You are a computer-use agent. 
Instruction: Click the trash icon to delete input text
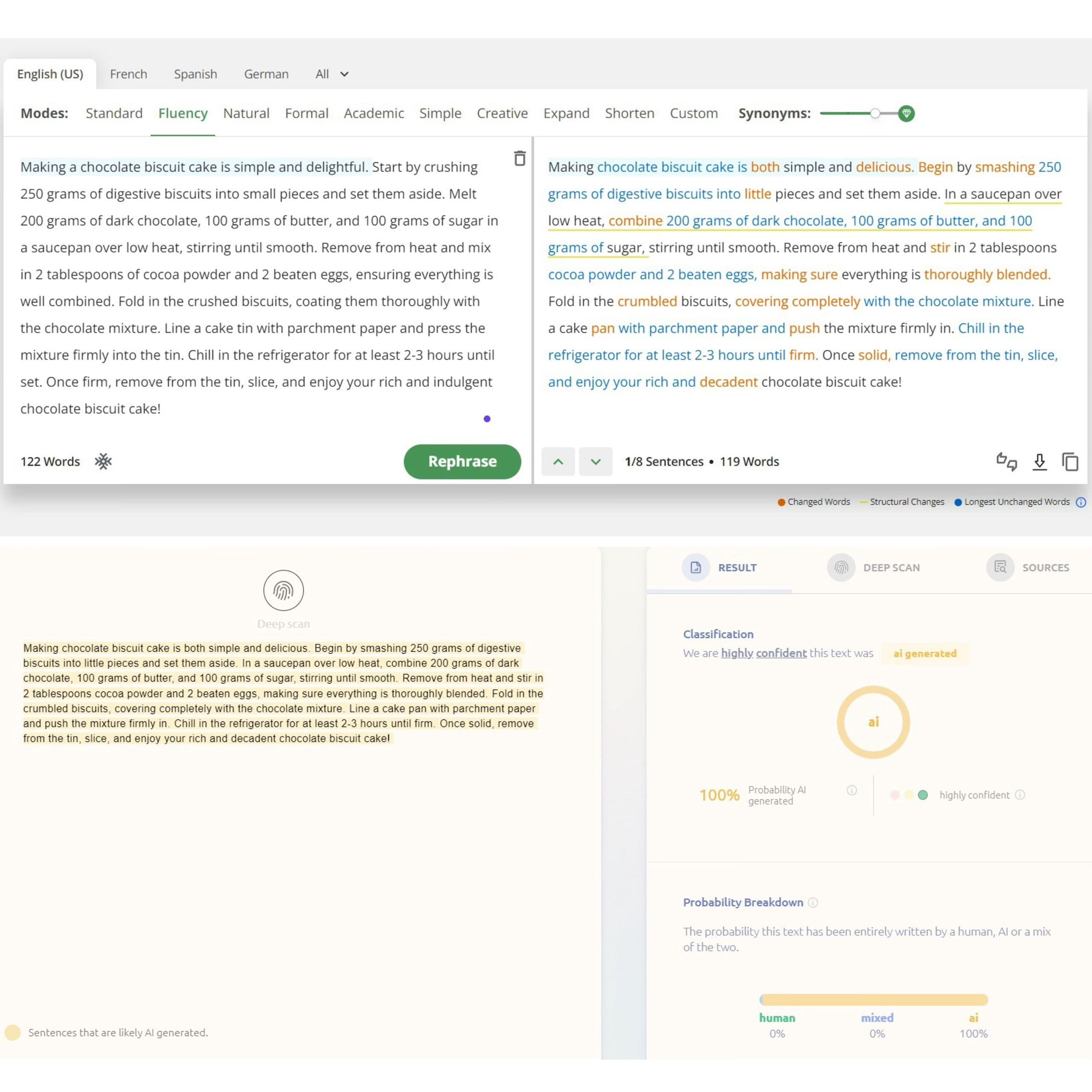tap(520, 158)
